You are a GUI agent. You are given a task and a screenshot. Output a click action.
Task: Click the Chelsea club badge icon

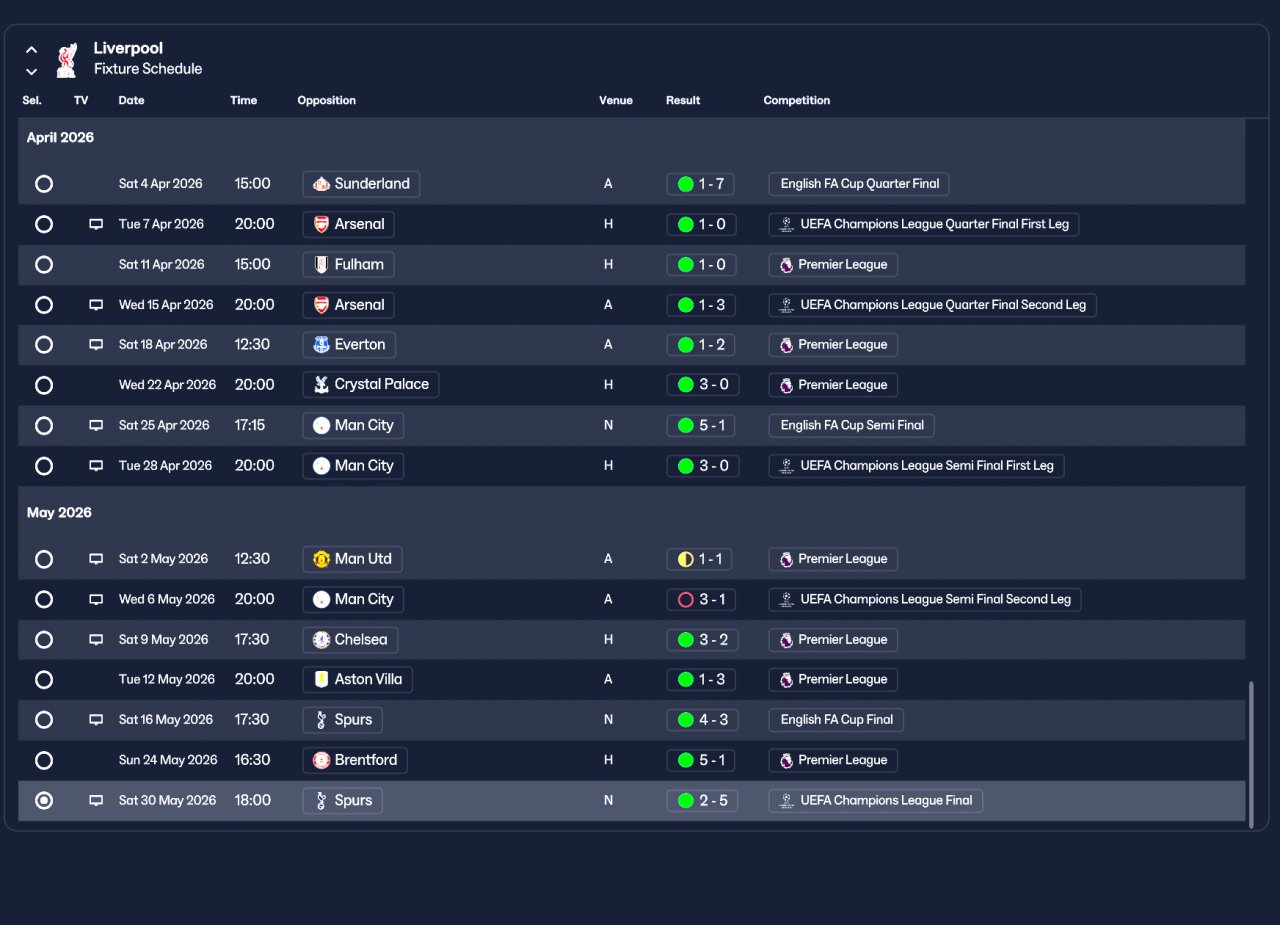[321, 639]
